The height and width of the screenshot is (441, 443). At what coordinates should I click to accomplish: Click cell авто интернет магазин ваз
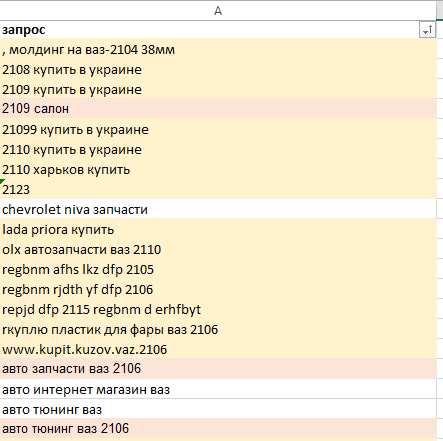(218, 389)
